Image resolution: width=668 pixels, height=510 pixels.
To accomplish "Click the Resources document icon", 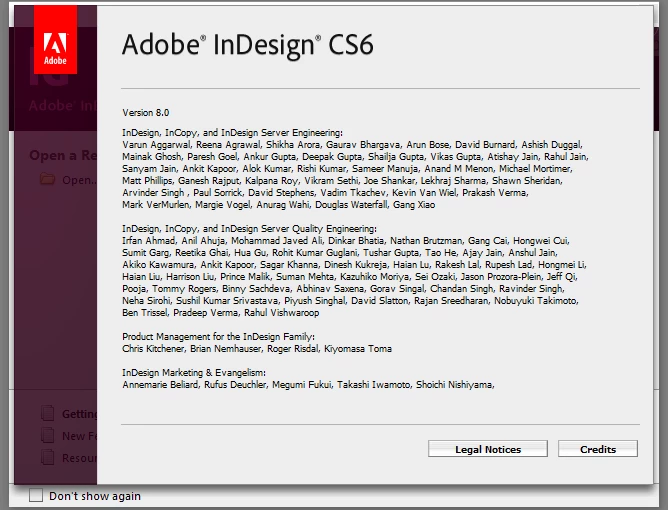I will coord(47,458).
